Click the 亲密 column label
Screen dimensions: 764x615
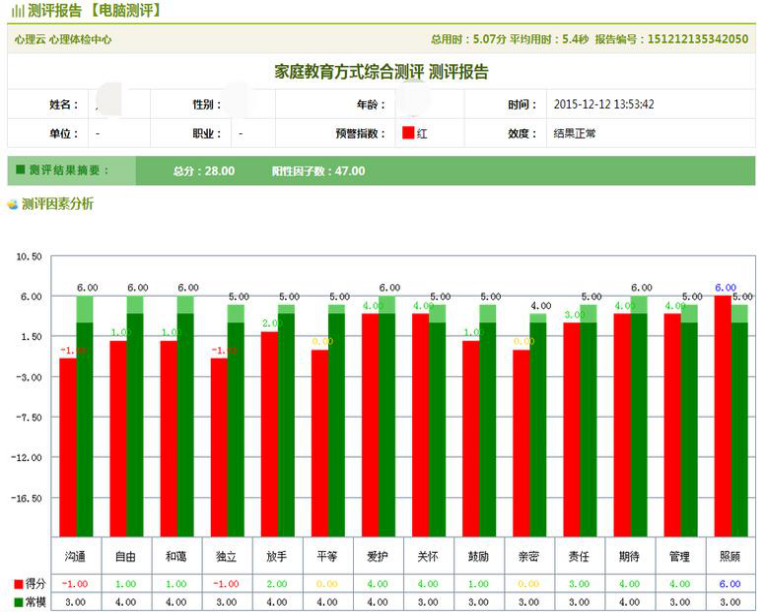point(528,556)
